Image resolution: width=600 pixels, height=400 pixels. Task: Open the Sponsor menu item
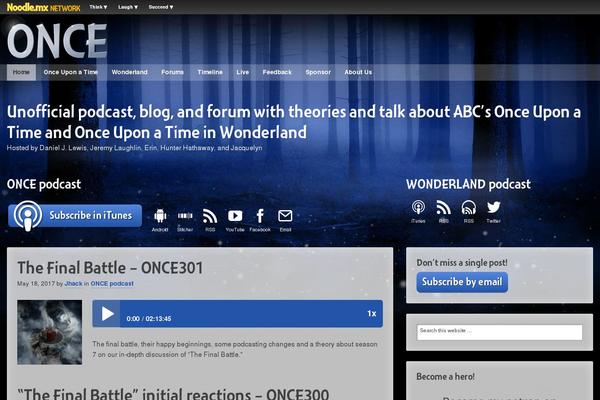point(318,72)
